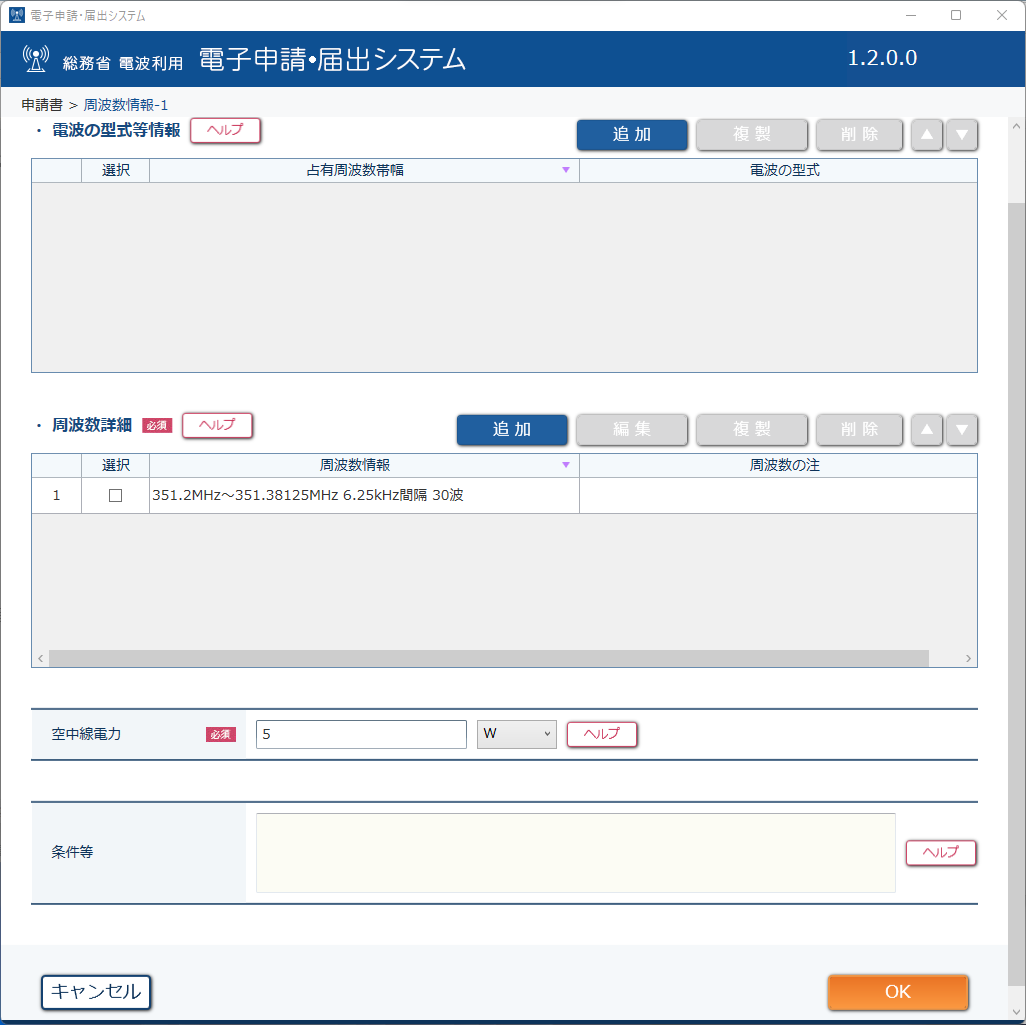The image size is (1026, 1025).
Task: Click sort arrow in 占有周波数帯幅 column
Action: coord(566,170)
